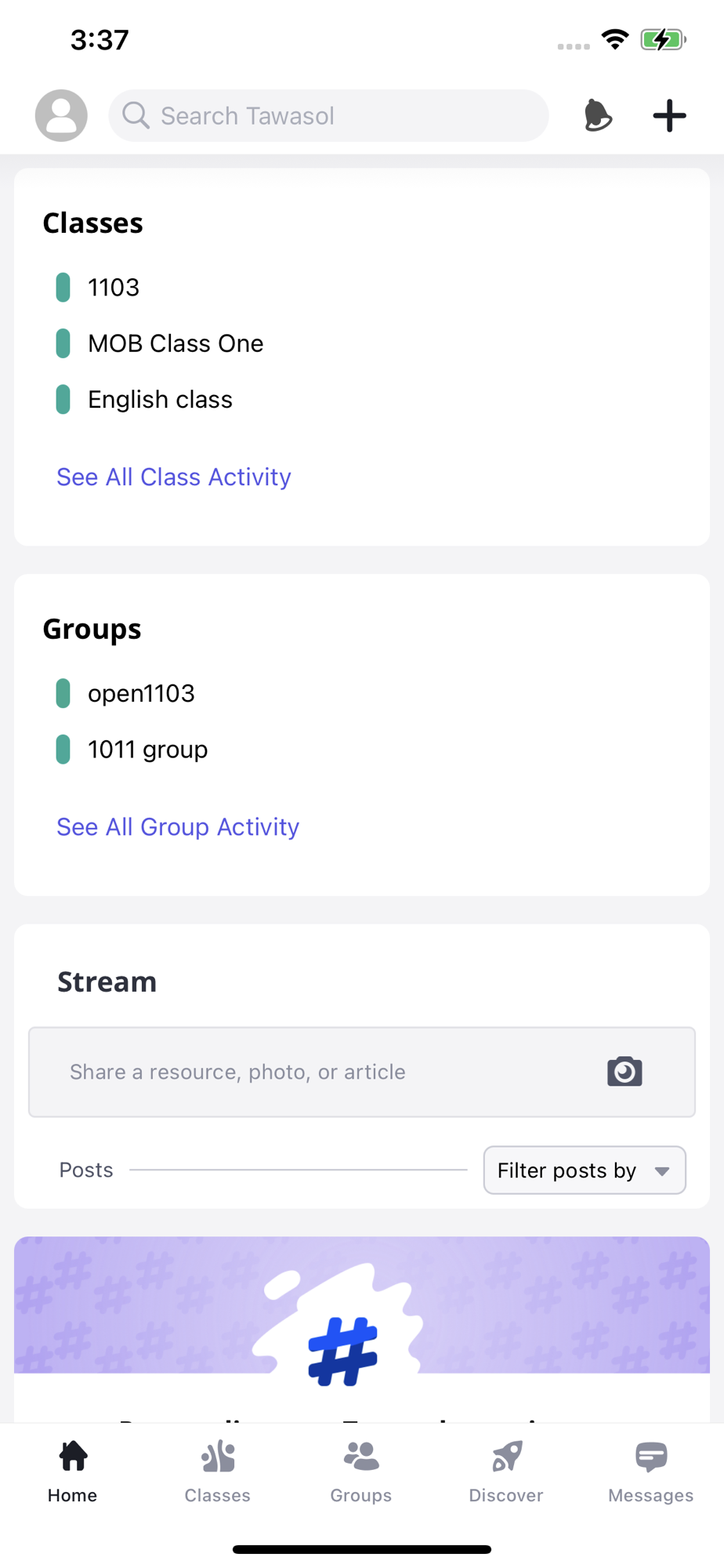Tap the magnifier search icon
This screenshot has width=724, height=1568.
tap(136, 115)
